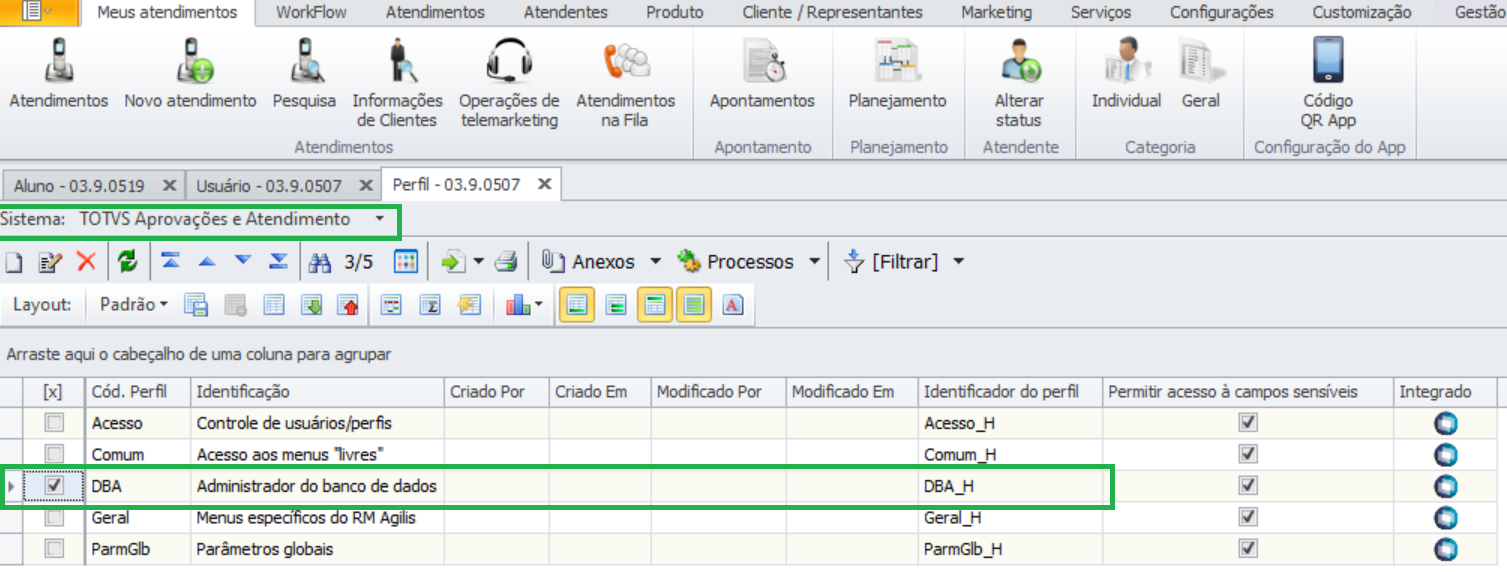This screenshot has width=1507, height=572.
Task: Expand the Filtrar dropdown arrow
Action: (958, 262)
